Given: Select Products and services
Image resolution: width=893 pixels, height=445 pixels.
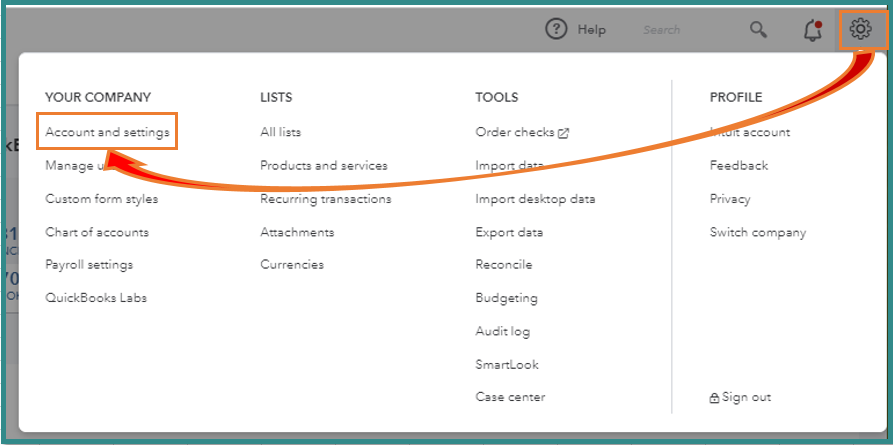Looking at the screenshot, I should [x=323, y=165].
